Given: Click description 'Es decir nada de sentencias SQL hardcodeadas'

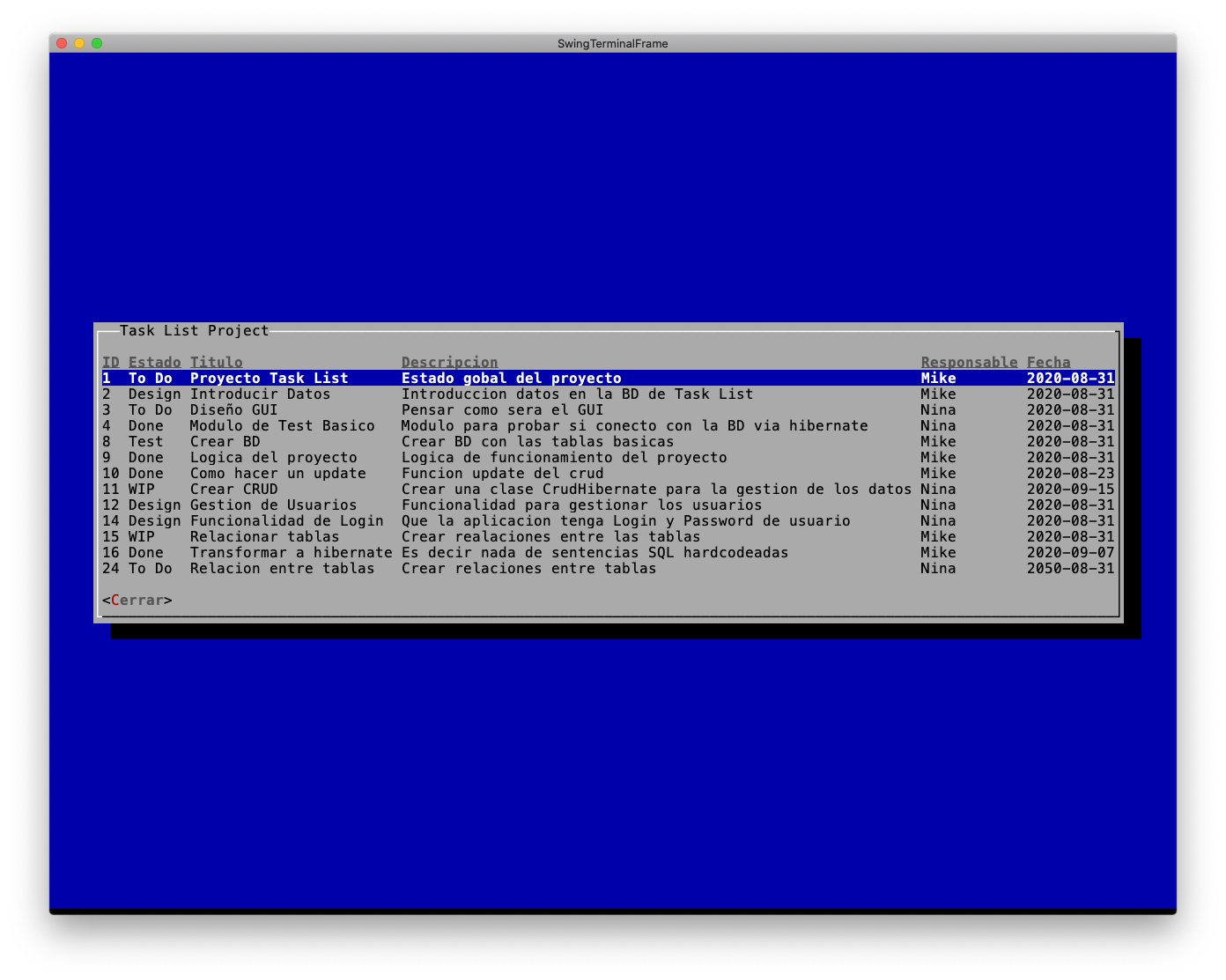Looking at the screenshot, I should (595, 553).
